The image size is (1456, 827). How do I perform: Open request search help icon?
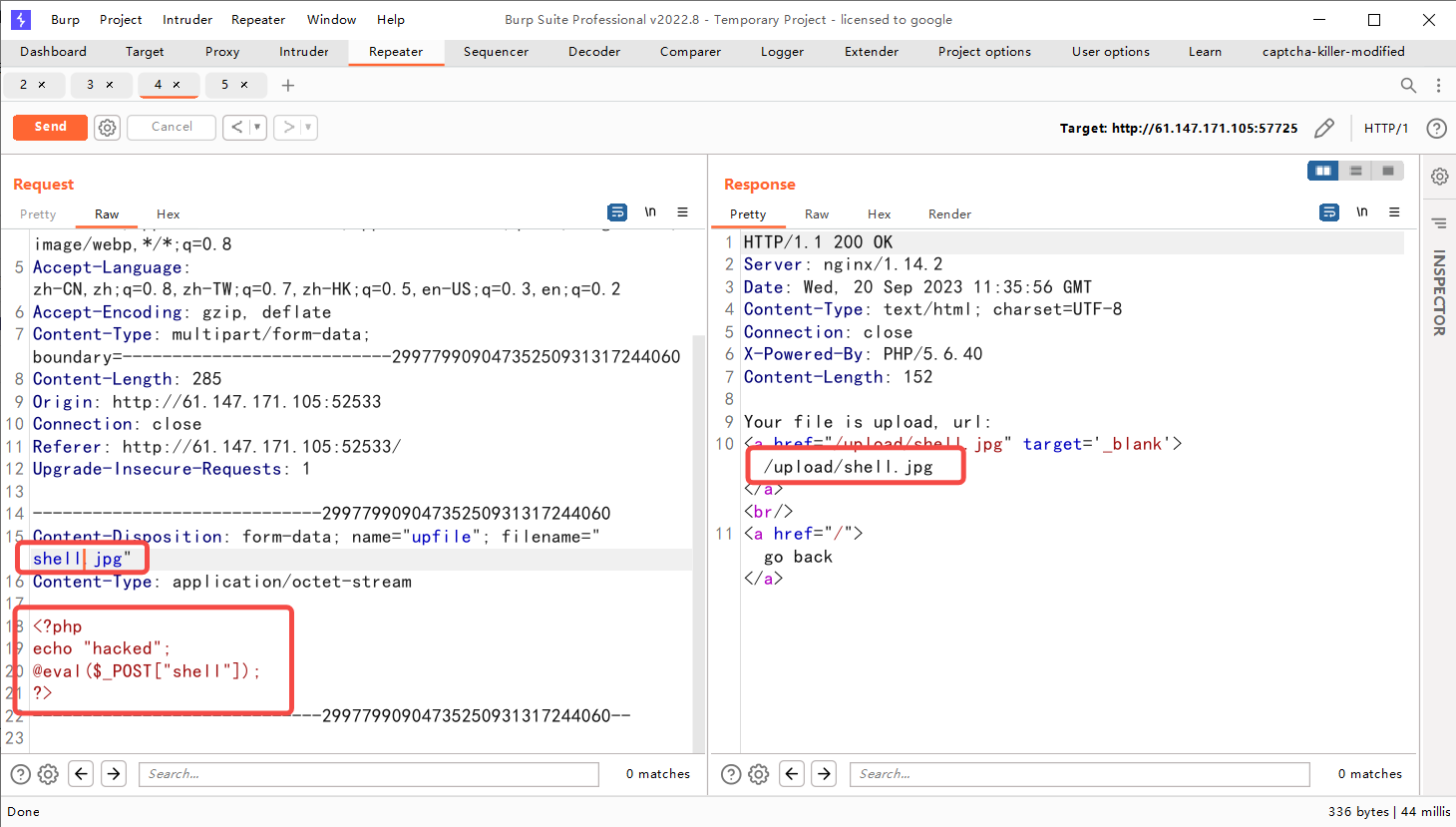click(x=20, y=774)
